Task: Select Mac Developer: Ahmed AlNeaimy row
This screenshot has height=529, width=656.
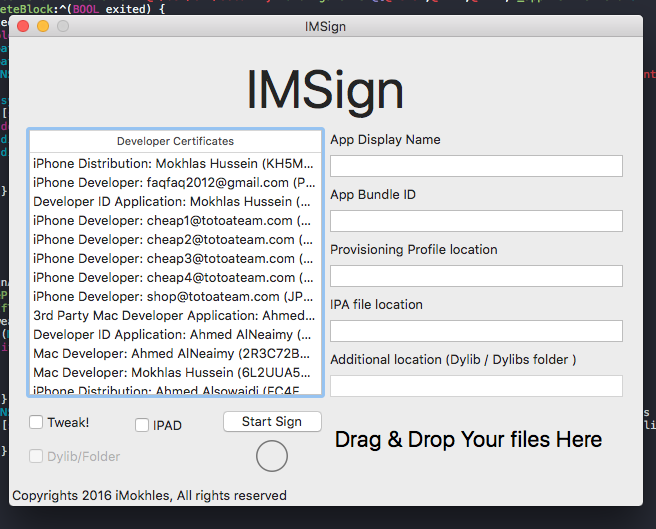Action: [x=175, y=354]
